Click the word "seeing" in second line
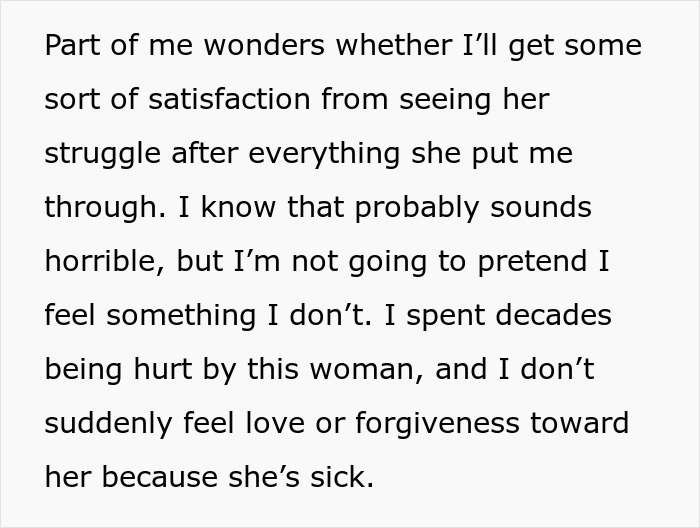Viewport: 700px width, 528px height. coord(445,100)
